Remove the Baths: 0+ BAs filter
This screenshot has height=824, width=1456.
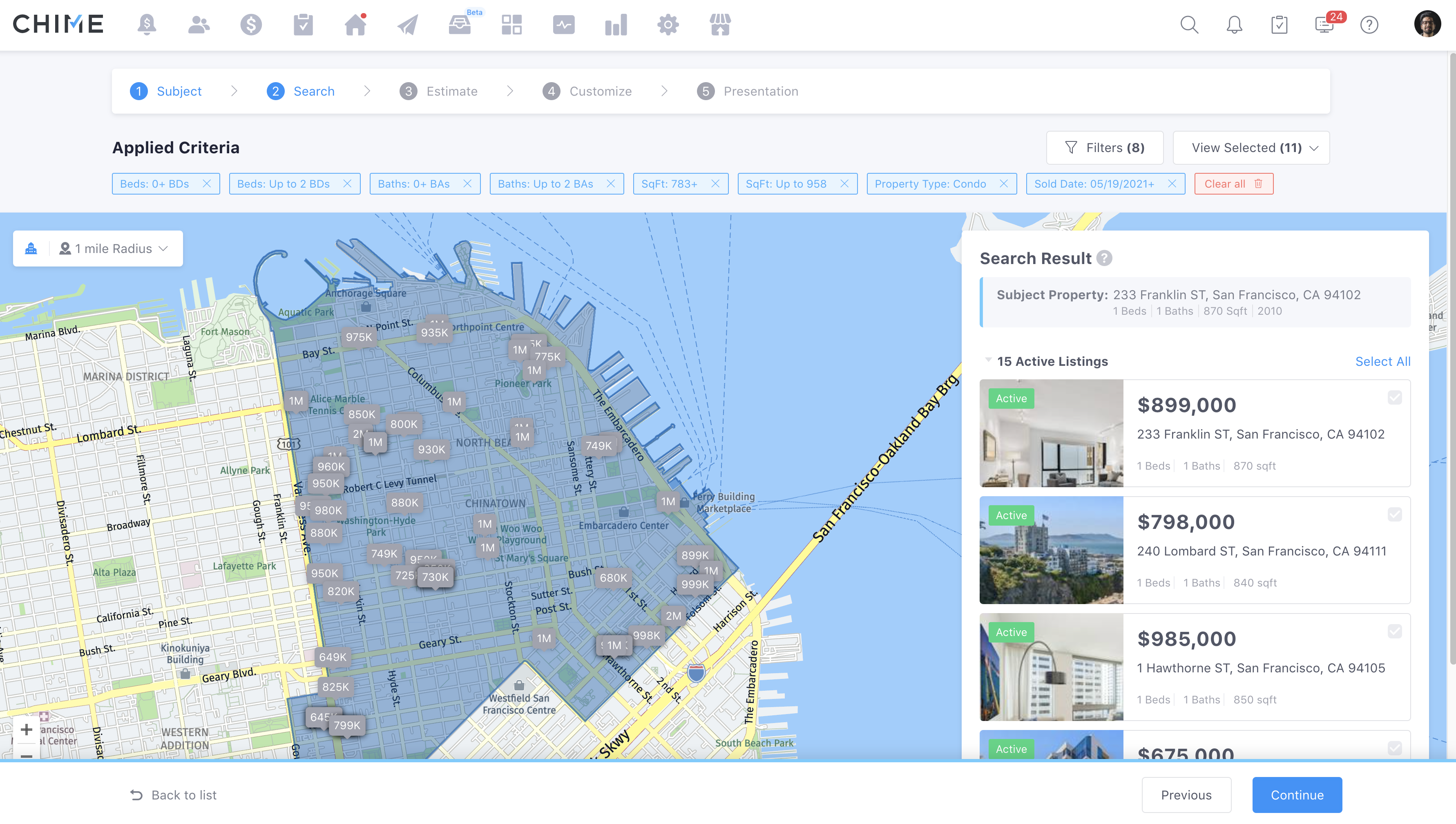[x=467, y=184]
